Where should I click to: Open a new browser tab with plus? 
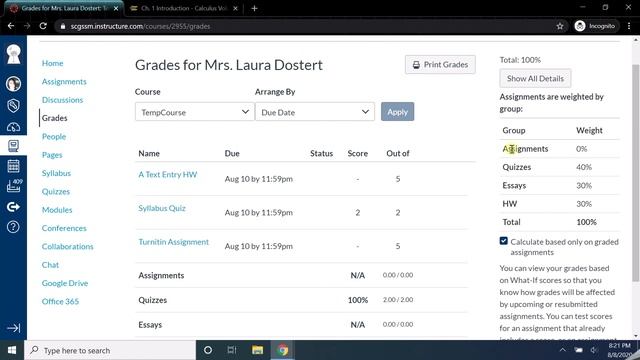254,8
